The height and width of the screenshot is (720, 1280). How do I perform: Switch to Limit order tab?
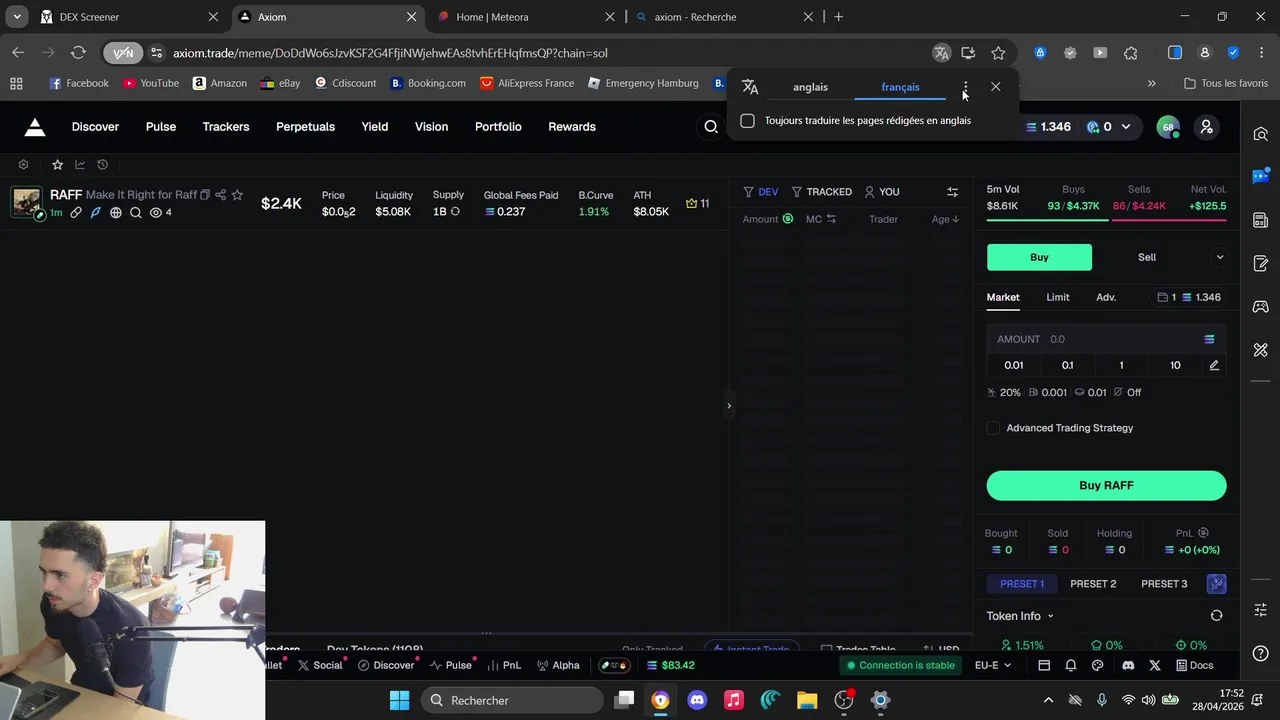tap(1058, 297)
